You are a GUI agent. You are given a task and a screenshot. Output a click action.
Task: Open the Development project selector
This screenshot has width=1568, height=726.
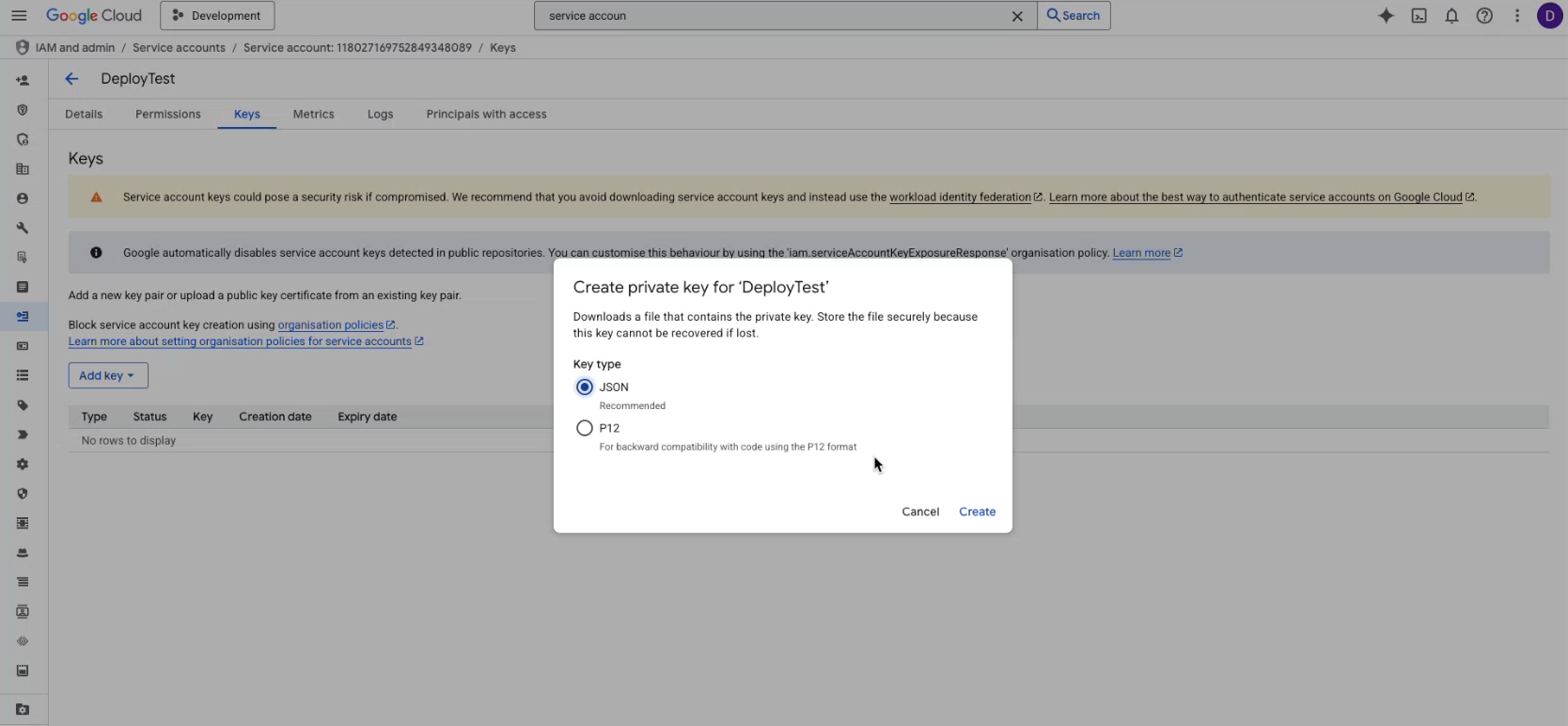click(x=217, y=16)
